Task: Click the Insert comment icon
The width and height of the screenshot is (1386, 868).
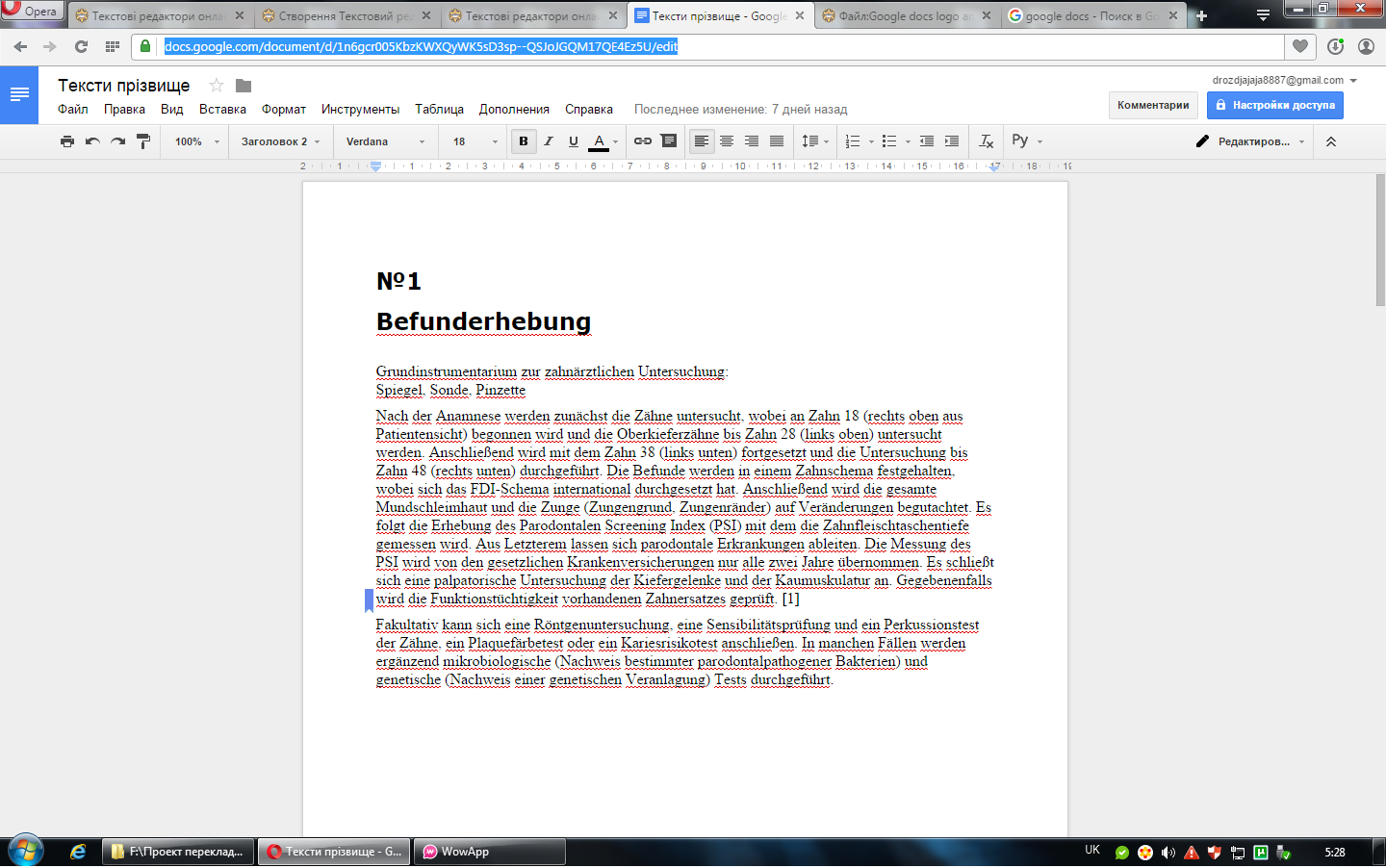Action: point(669,141)
